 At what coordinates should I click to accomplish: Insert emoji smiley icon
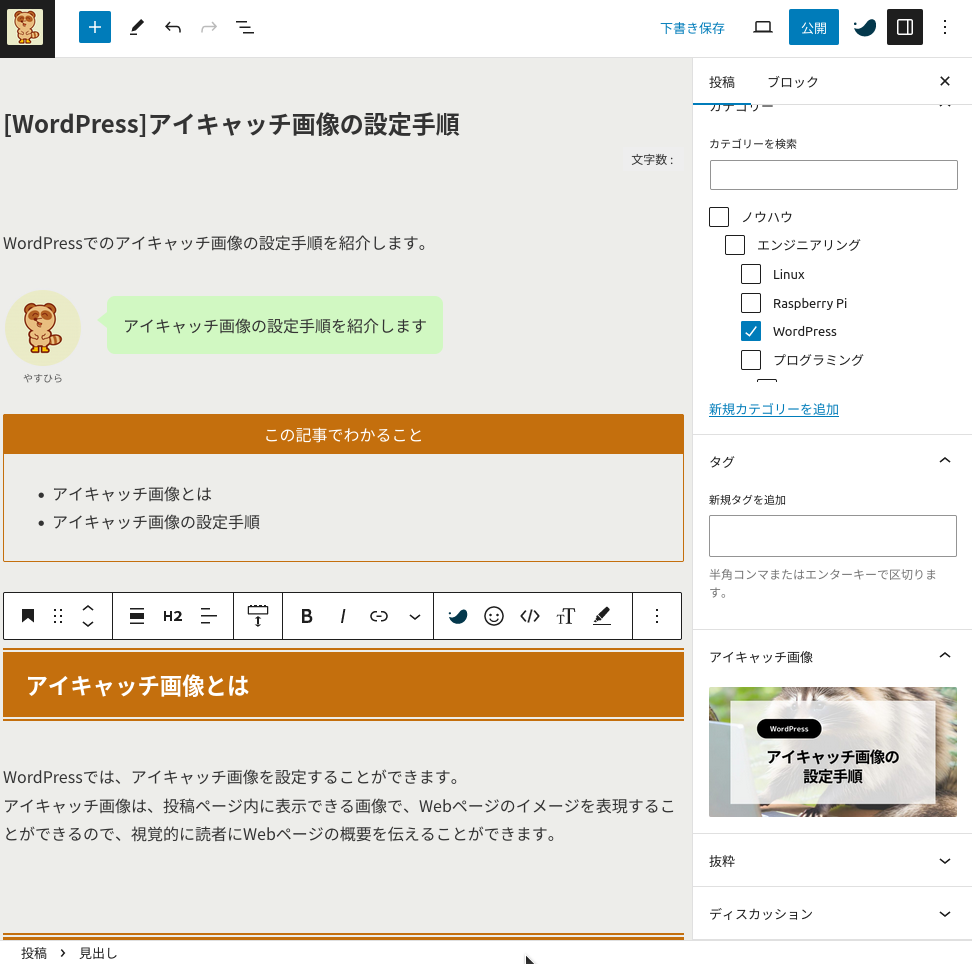(493, 616)
